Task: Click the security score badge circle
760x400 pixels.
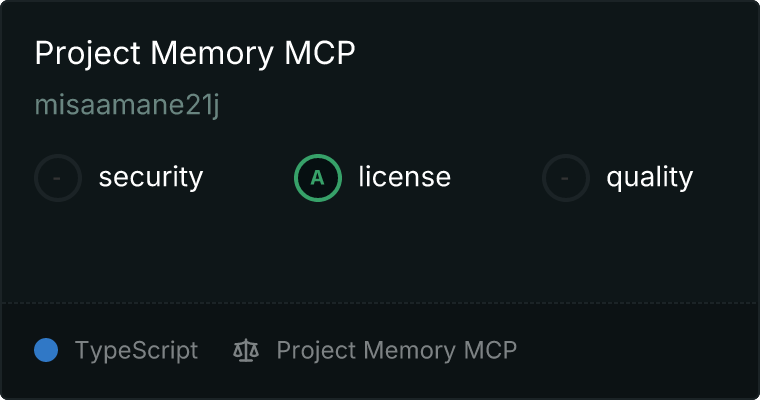Action: coord(58,178)
